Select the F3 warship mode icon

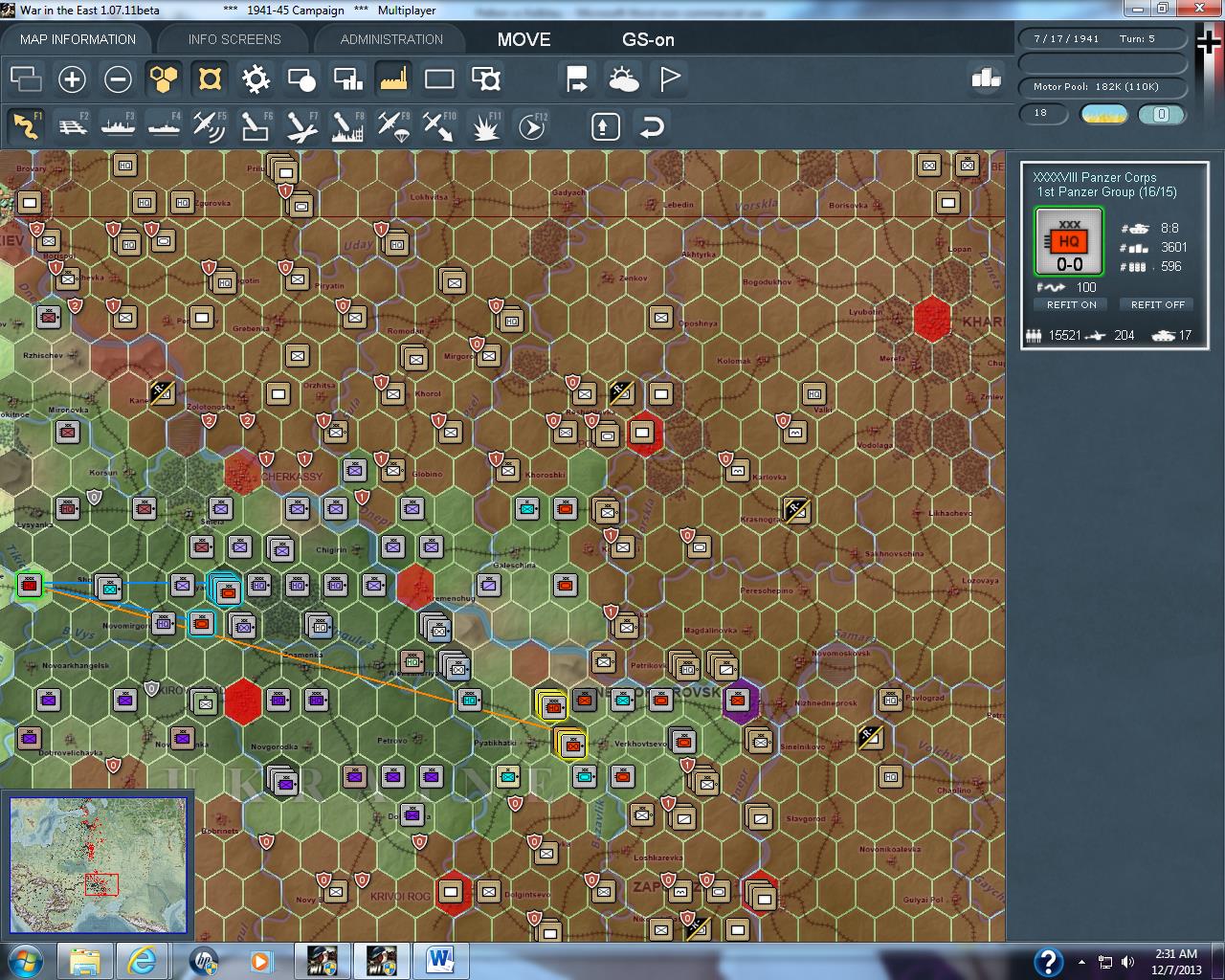[118, 126]
